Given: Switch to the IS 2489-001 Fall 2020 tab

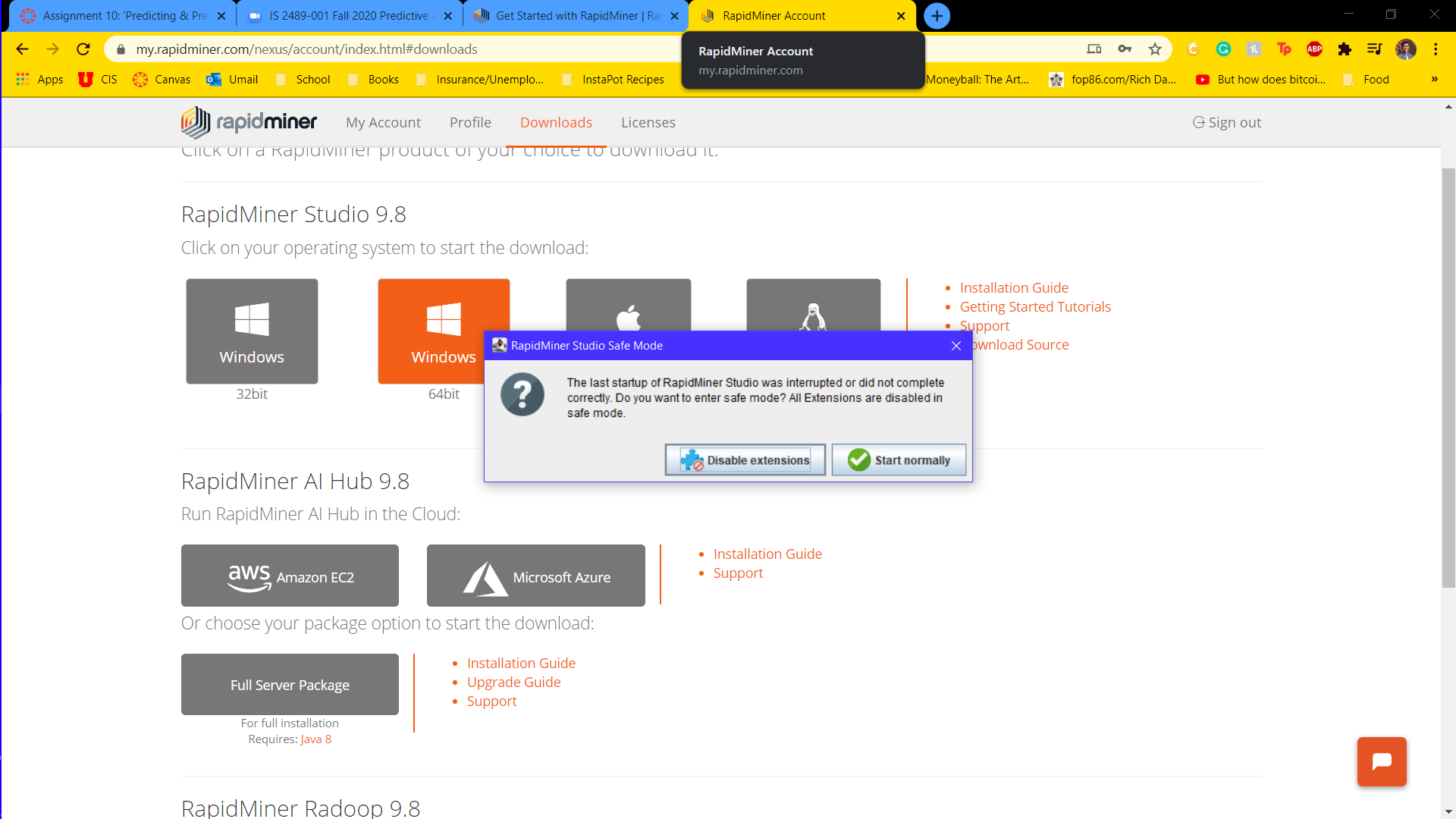Looking at the screenshot, I should pyautogui.click(x=349, y=16).
